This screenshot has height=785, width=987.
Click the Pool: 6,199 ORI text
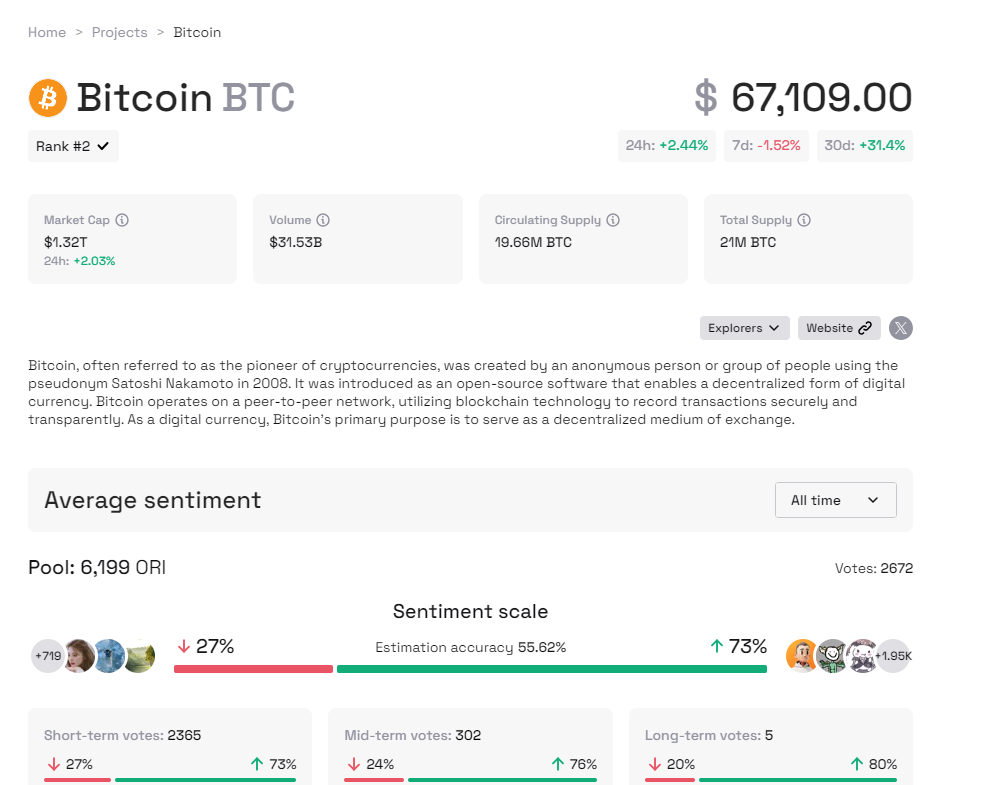97,567
